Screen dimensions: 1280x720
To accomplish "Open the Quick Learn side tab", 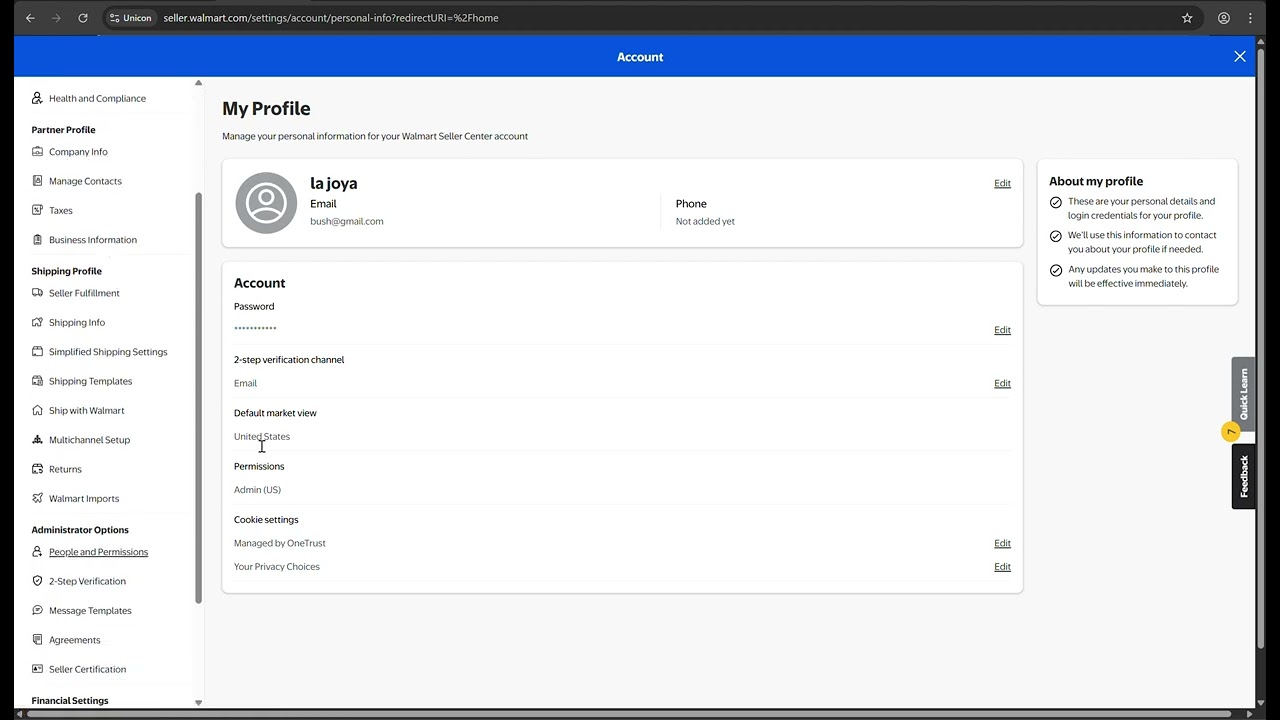I will [1243, 393].
